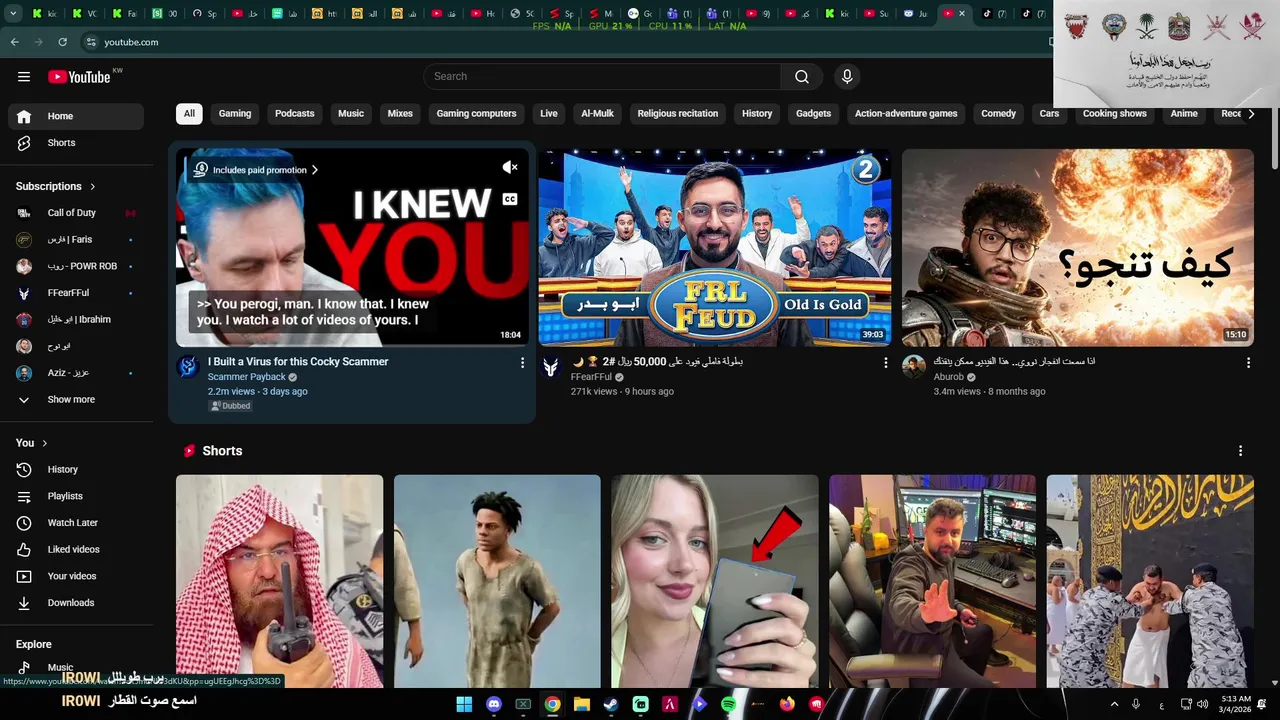Open the Windows Start menu
The image size is (1280, 720).
(464, 704)
